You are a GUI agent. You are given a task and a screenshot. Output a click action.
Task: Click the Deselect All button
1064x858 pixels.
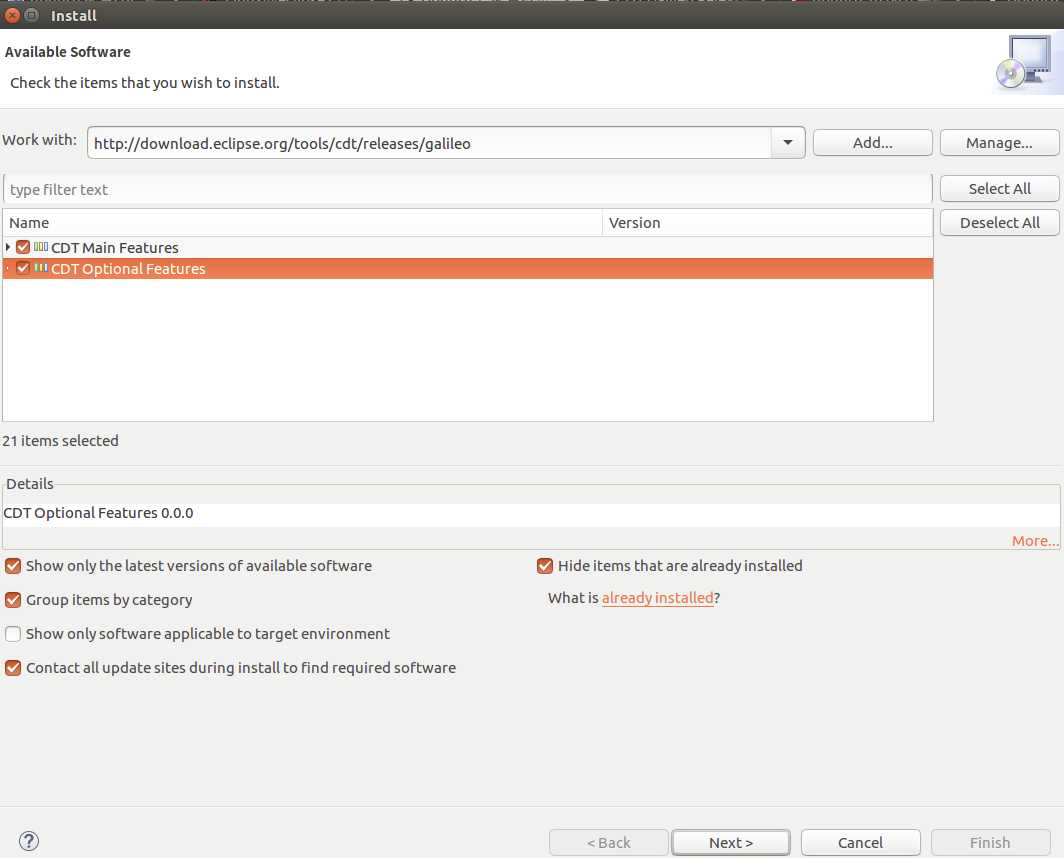pyautogui.click(x=1000, y=223)
